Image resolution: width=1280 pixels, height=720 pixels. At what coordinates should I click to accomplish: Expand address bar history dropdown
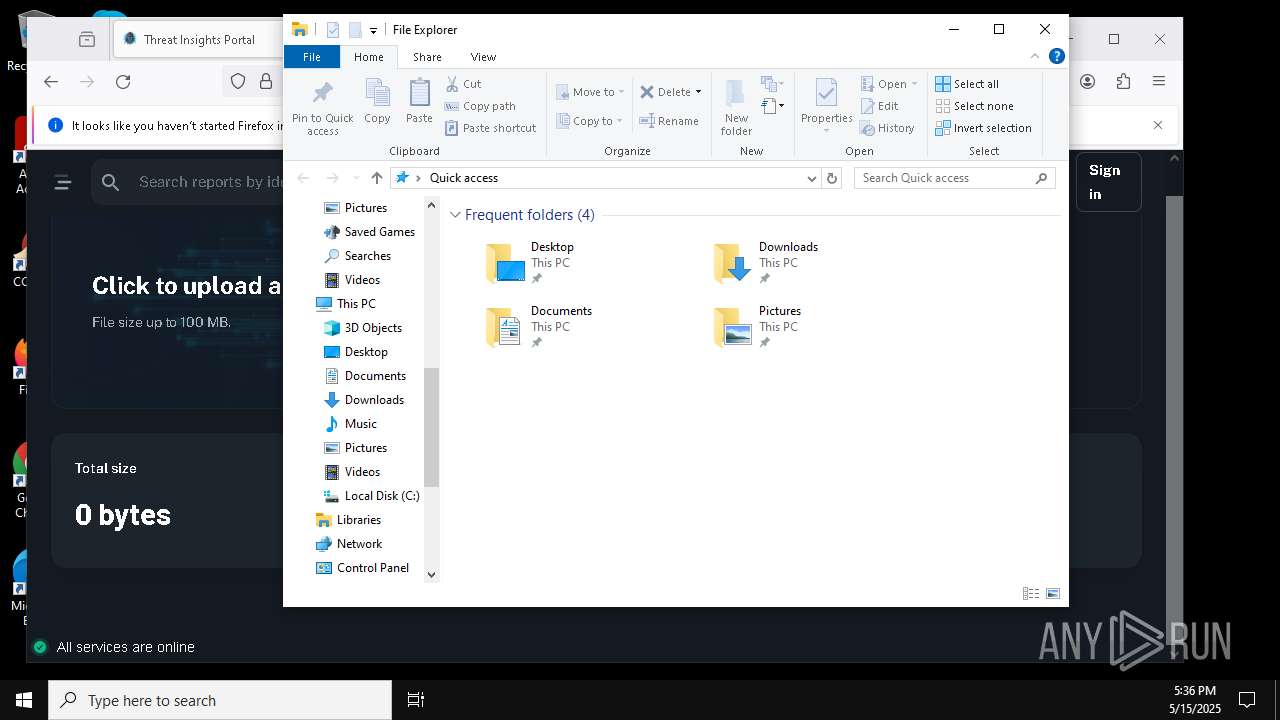click(x=811, y=178)
